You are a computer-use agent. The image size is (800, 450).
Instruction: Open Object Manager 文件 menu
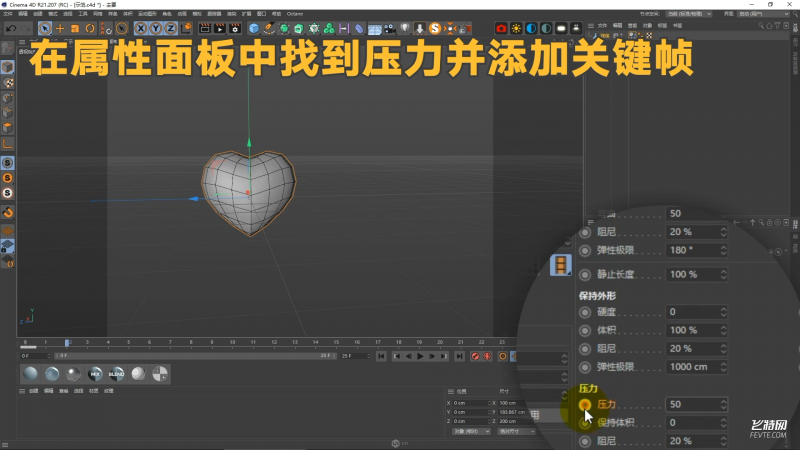pos(602,26)
